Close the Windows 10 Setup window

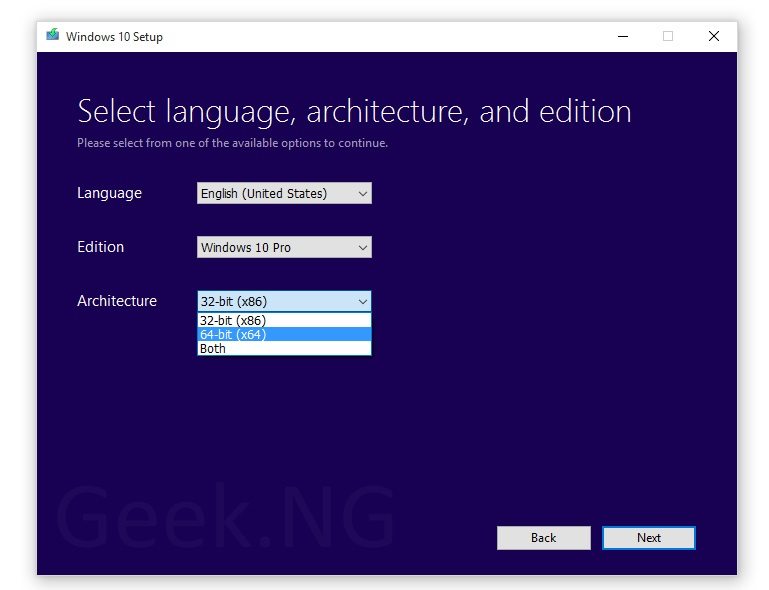pos(714,36)
